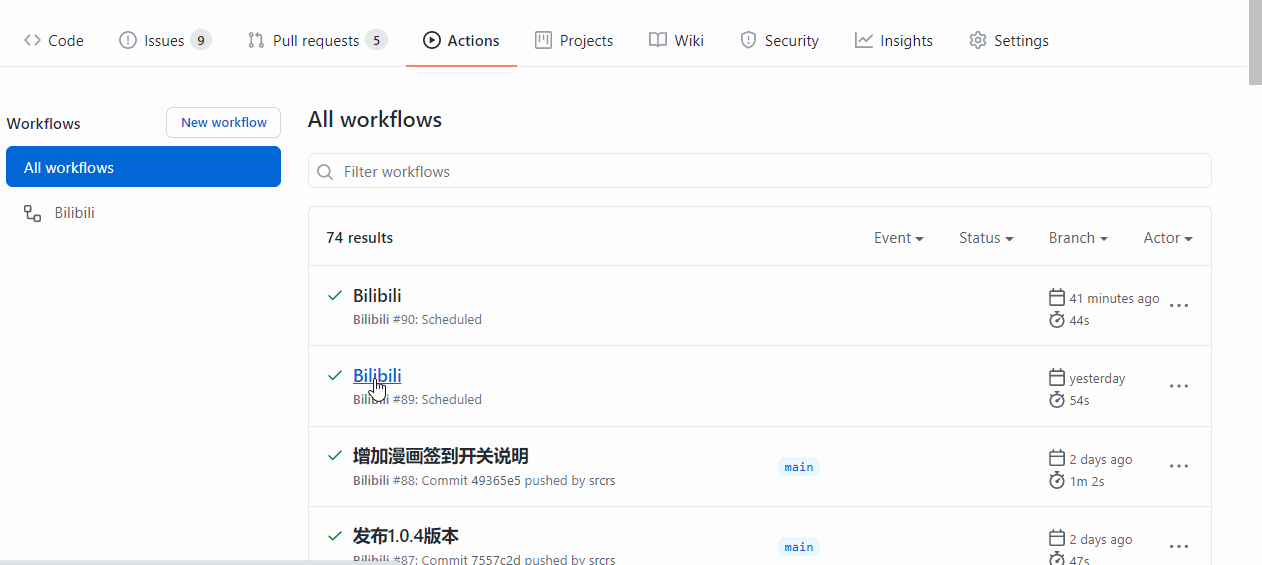Open the 发布1.0.4版本 workflow run
Image resolution: width=1262 pixels, height=565 pixels.
406,536
